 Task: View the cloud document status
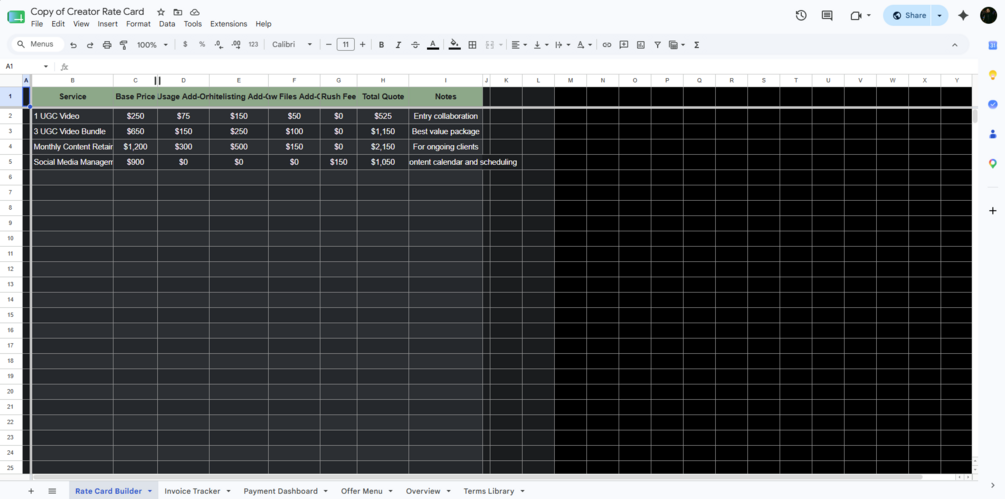195,12
